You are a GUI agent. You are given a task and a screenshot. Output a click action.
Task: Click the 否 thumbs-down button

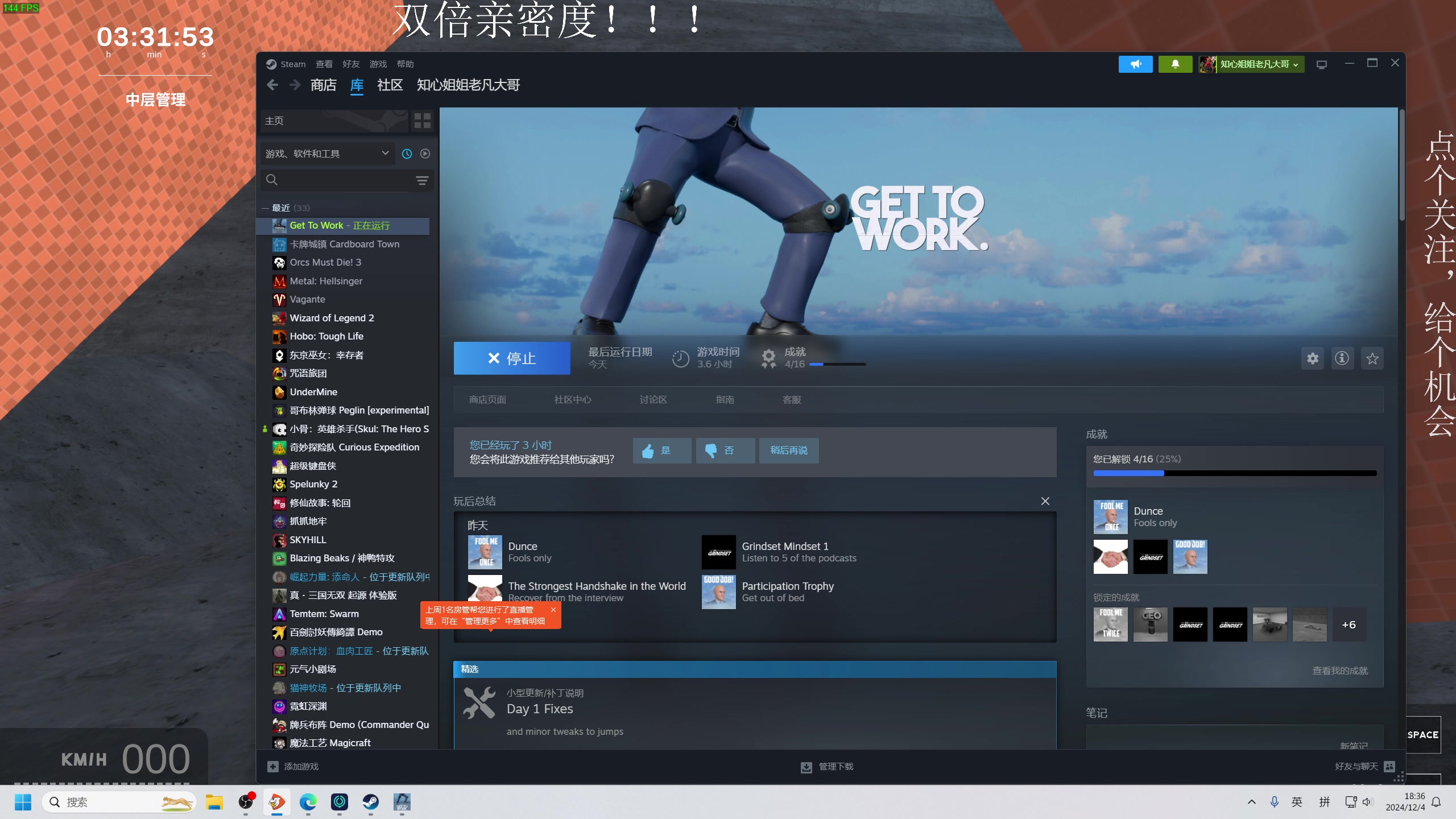tap(726, 450)
